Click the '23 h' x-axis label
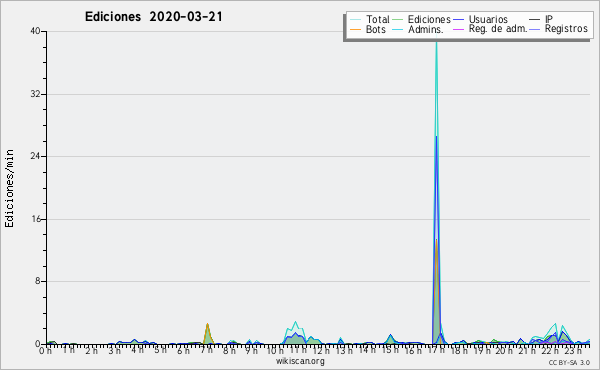Viewport: 600px width, 370px height. tap(573, 350)
